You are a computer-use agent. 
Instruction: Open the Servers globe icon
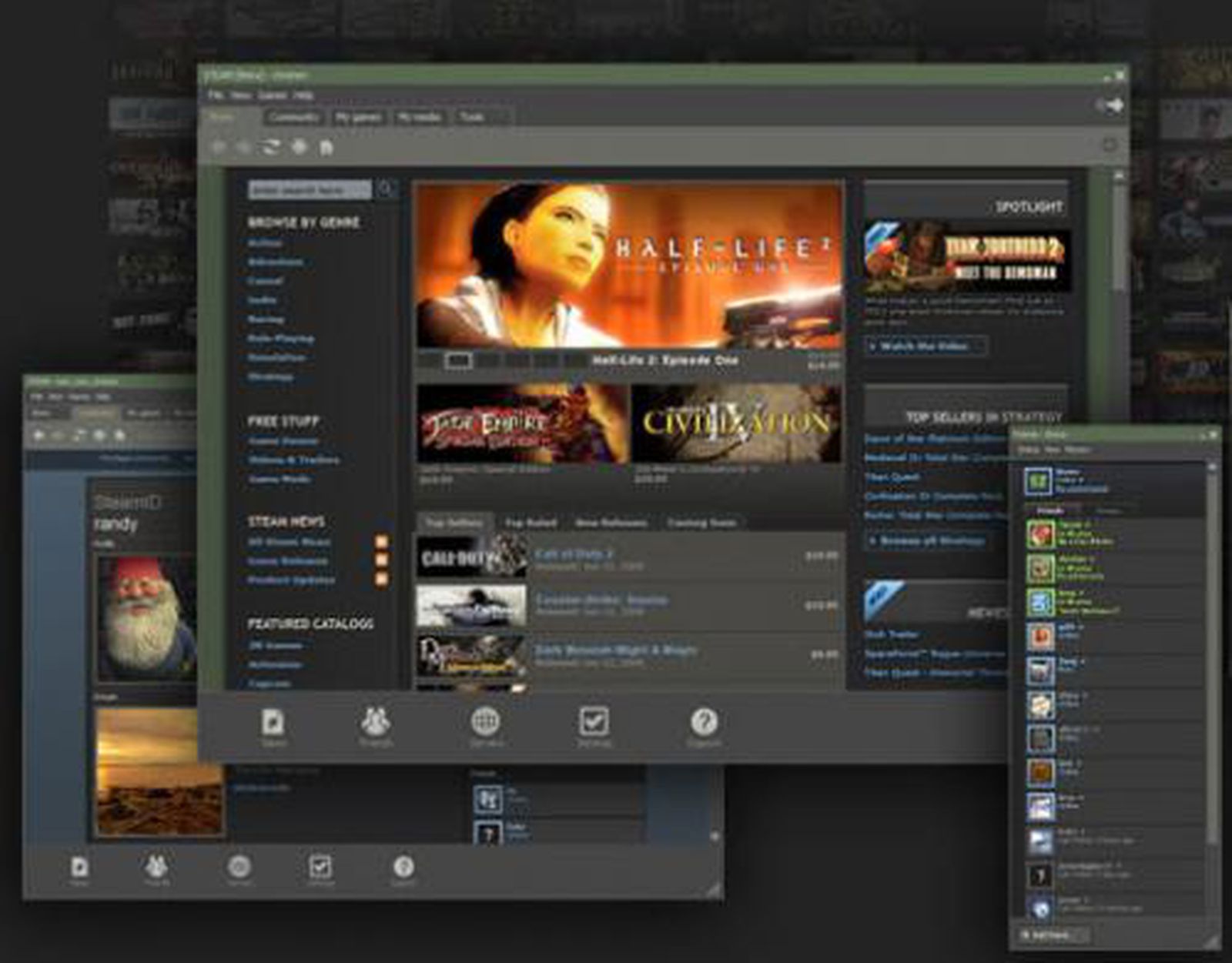[x=485, y=722]
